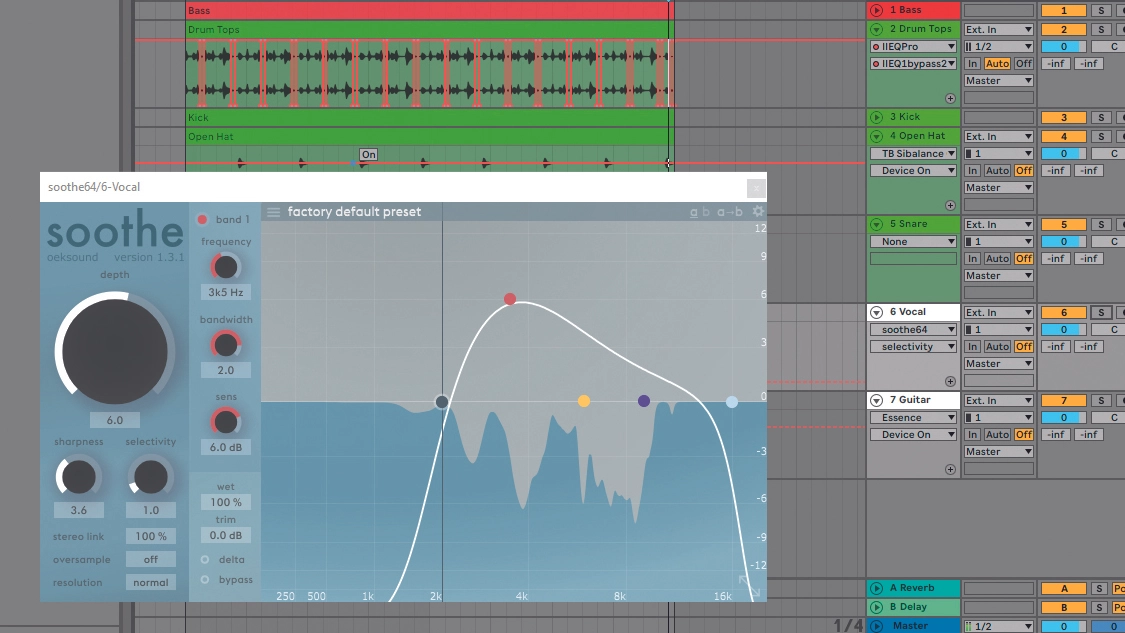This screenshot has height=633, width=1125.
Task: Collapse the 7 Guitar track
Action: tap(876, 400)
